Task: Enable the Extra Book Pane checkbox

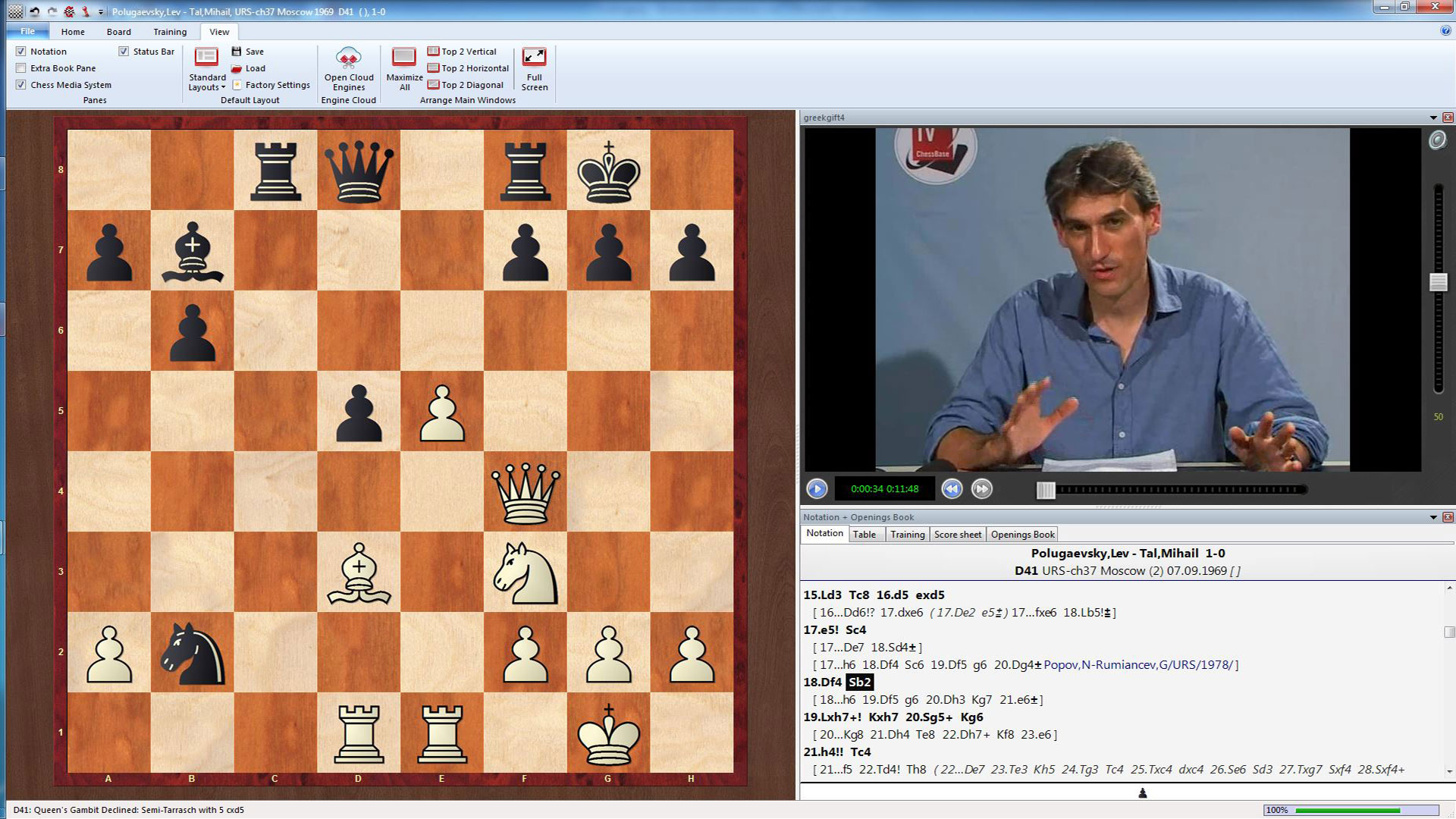Action: click(20, 68)
